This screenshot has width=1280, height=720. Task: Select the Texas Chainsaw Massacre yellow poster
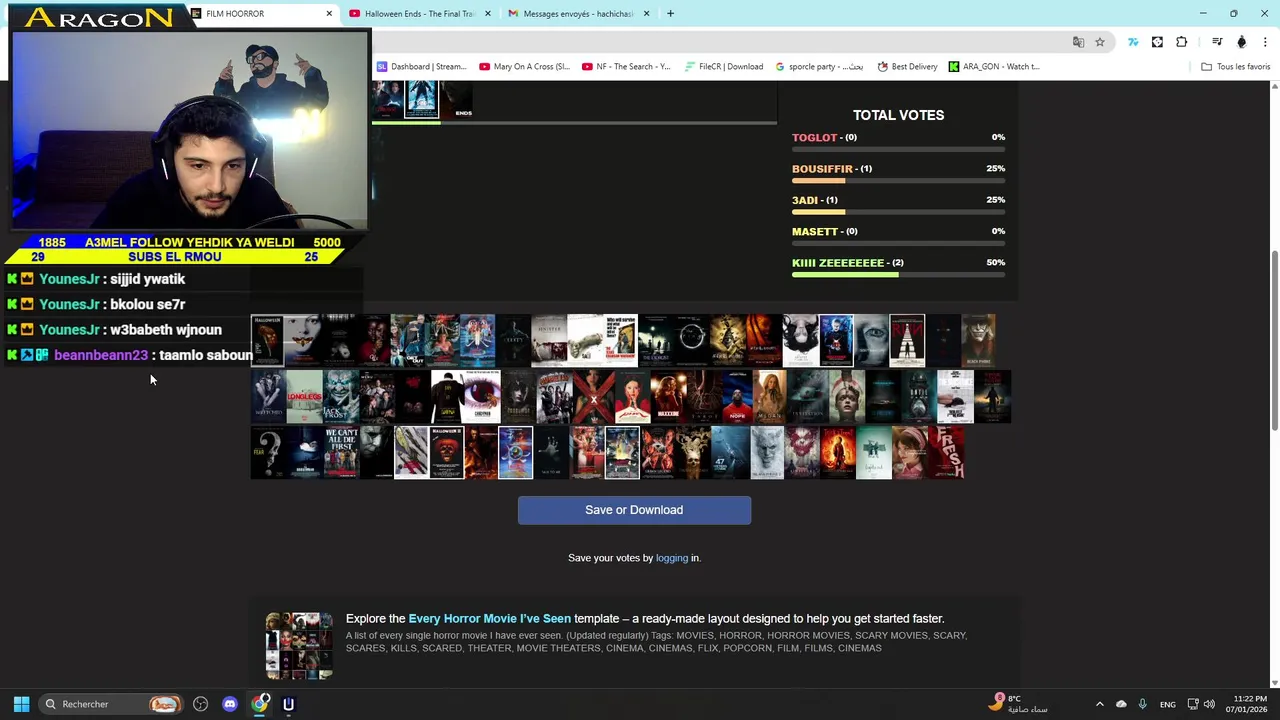pos(620,340)
